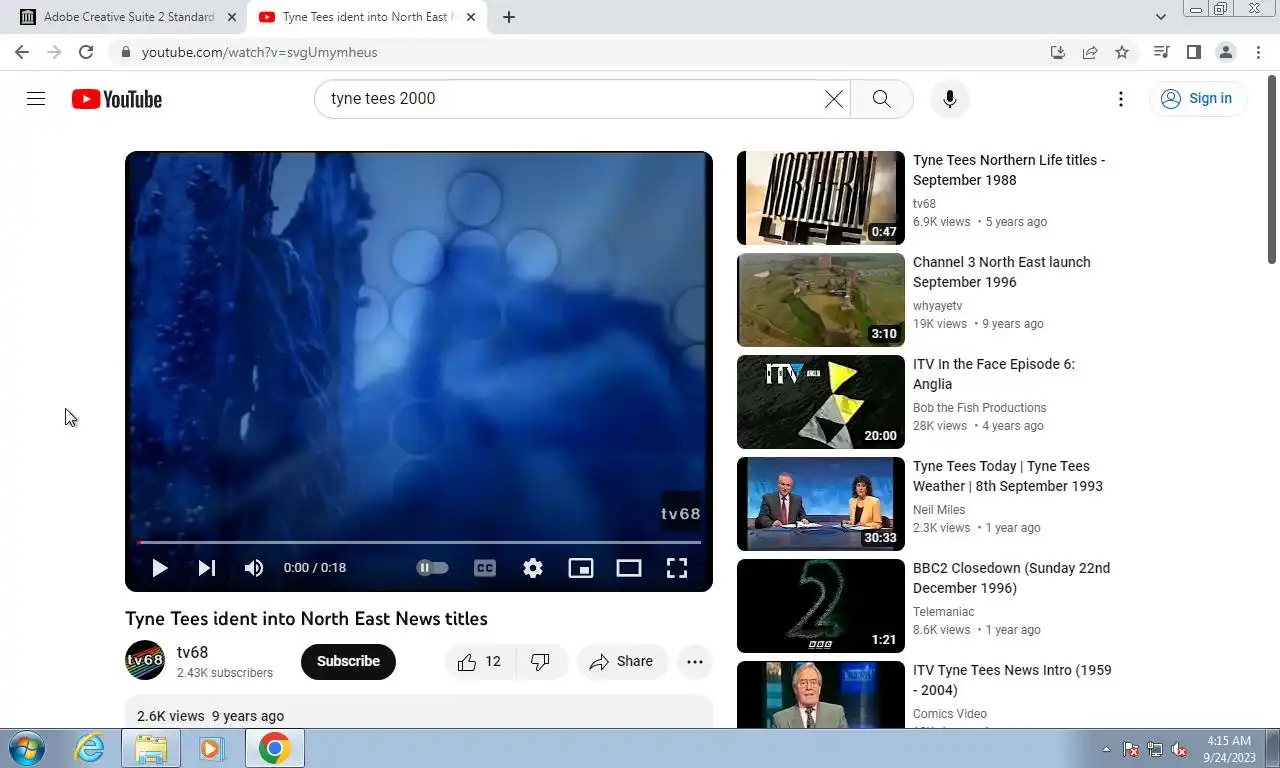Like the video

480,662
